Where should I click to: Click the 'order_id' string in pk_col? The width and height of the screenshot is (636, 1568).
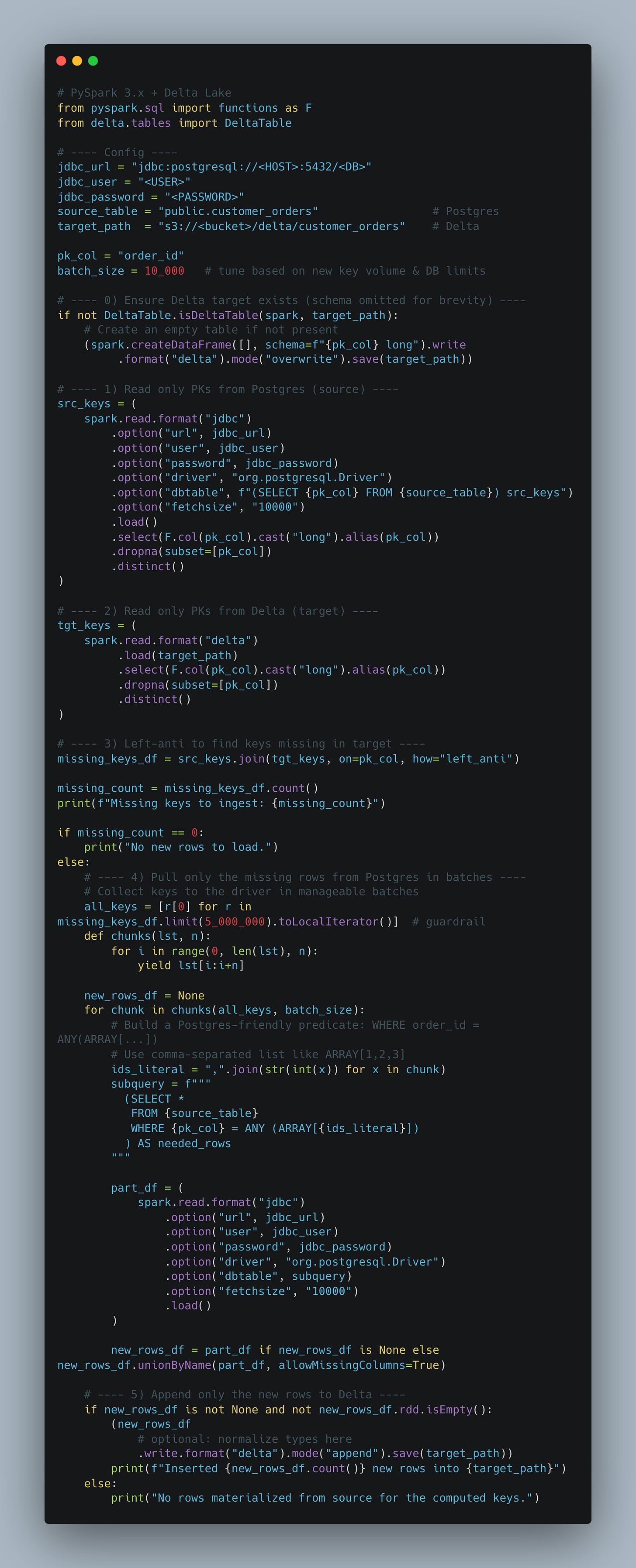[x=150, y=255]
